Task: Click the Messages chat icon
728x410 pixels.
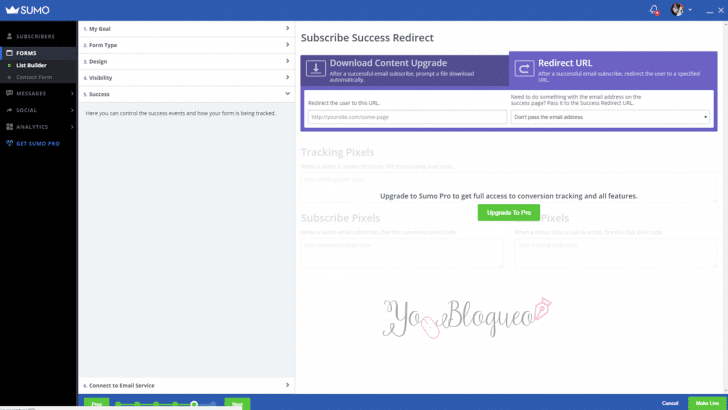Action: (x=9, y=93)
